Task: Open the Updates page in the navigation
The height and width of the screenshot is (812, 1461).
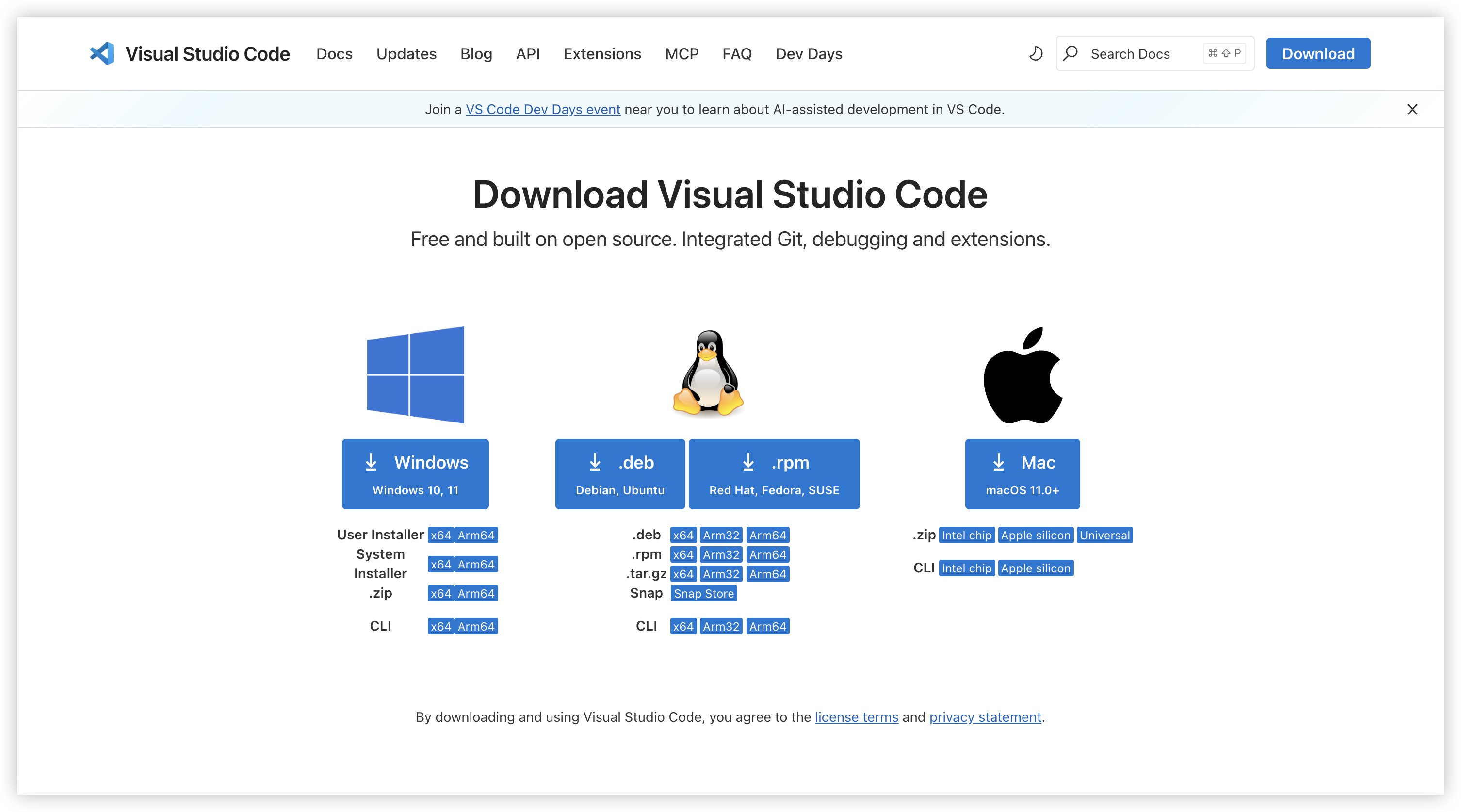Action: [x=406, y=54]
